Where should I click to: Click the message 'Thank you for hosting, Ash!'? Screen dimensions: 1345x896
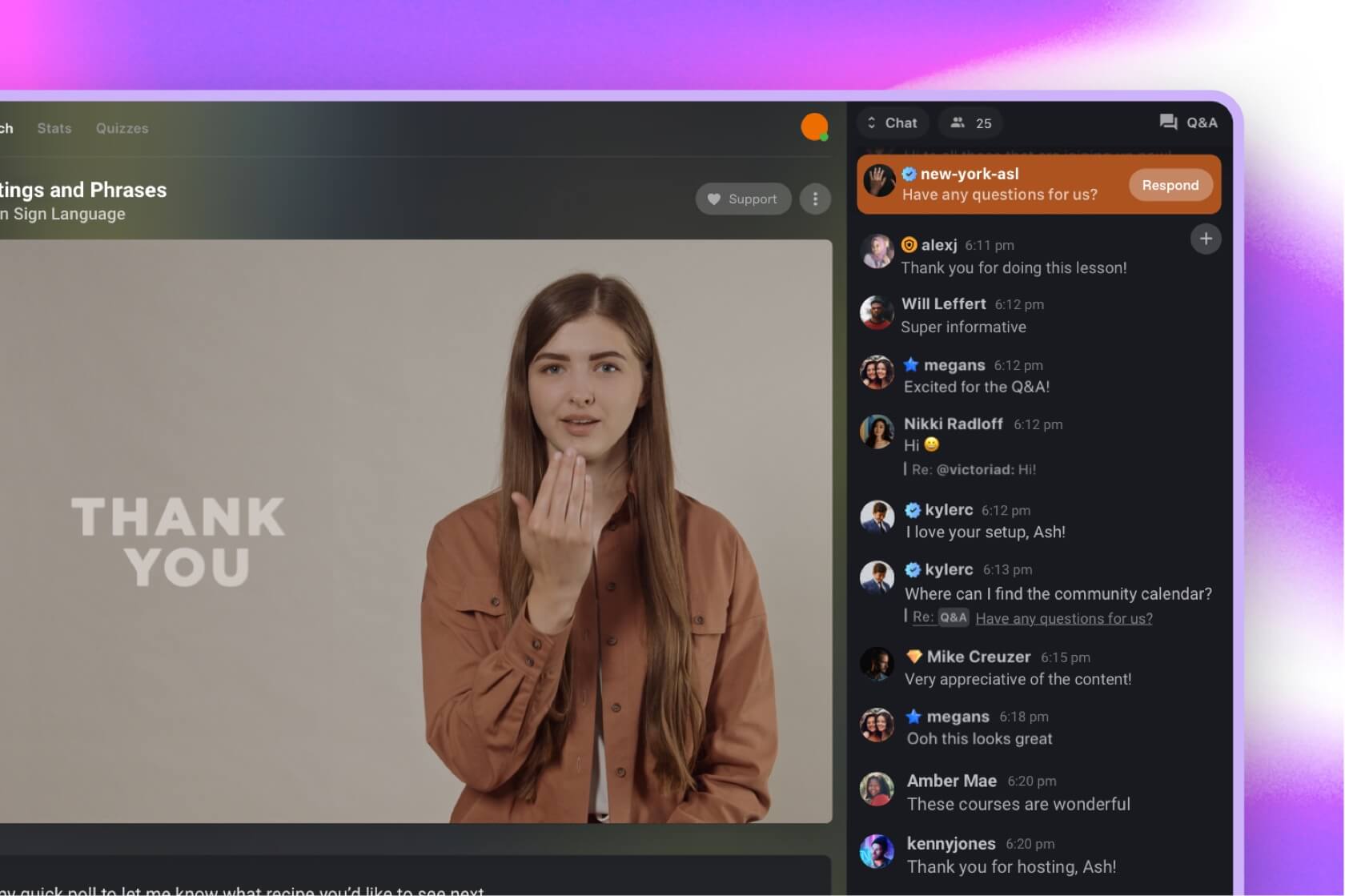point(1011,866)
